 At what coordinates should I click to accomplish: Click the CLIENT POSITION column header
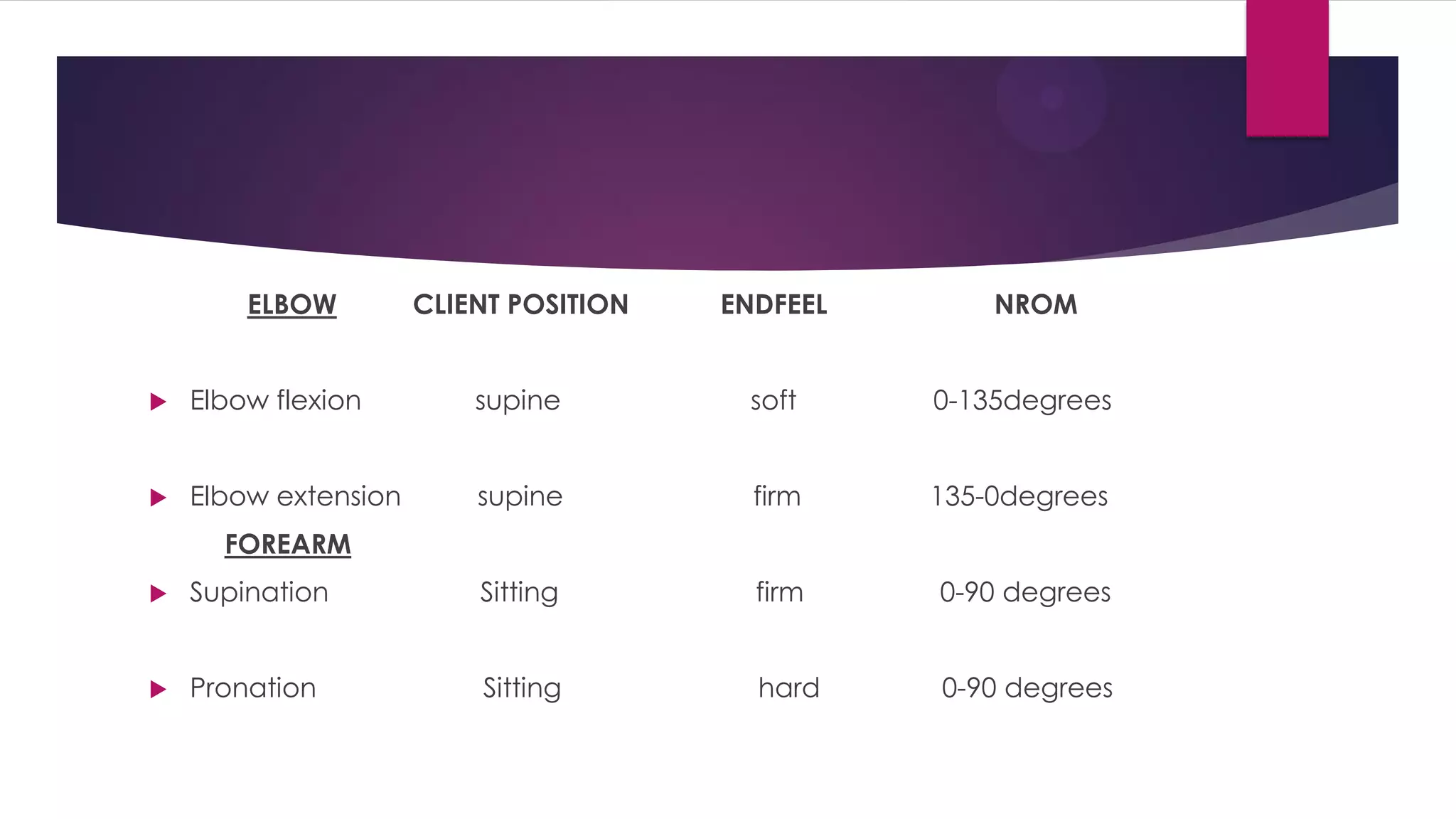pyautogui.click(x=520, y=305)
